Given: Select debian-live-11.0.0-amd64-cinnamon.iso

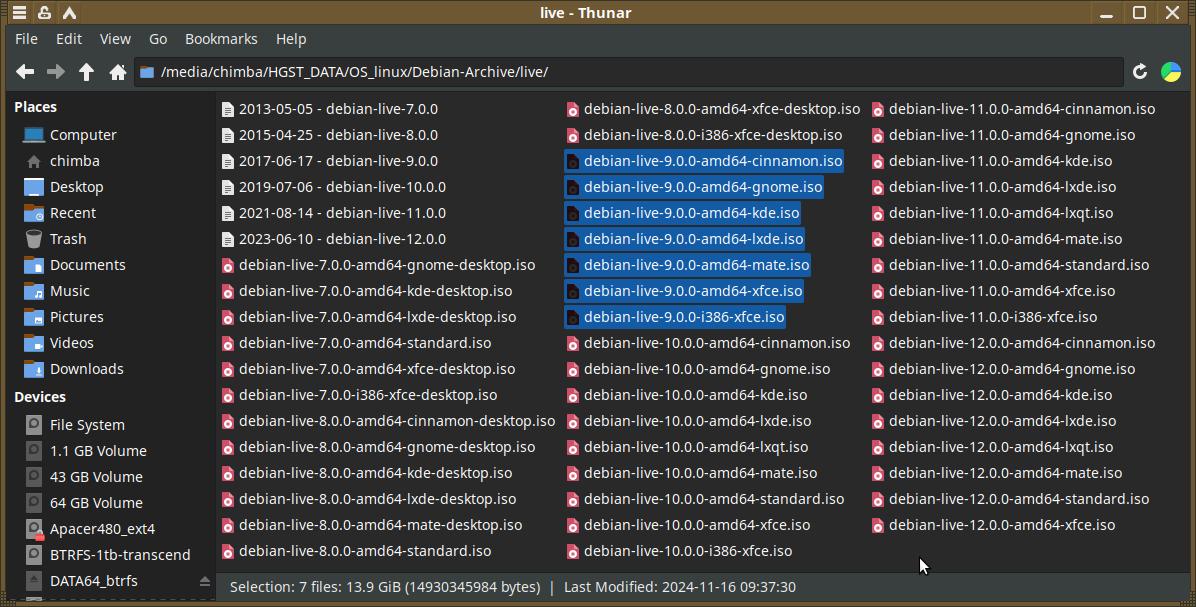Looking at the screenshot, I should point(1013,109).
